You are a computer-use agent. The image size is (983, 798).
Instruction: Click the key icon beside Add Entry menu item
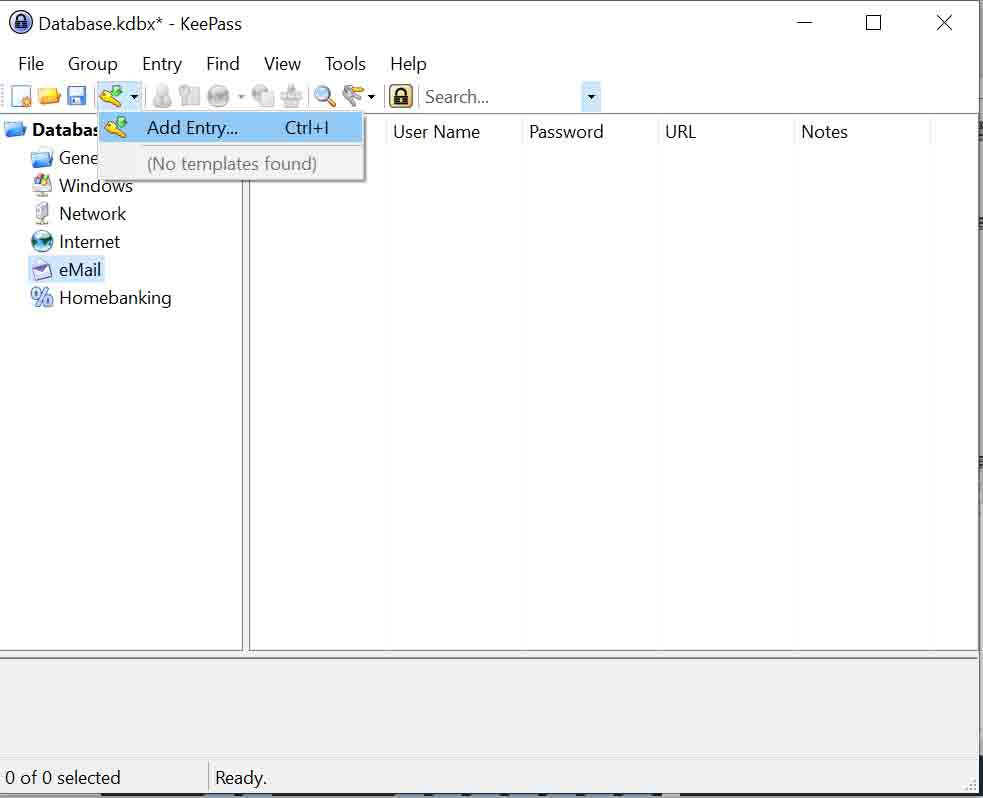coord(117,127)
